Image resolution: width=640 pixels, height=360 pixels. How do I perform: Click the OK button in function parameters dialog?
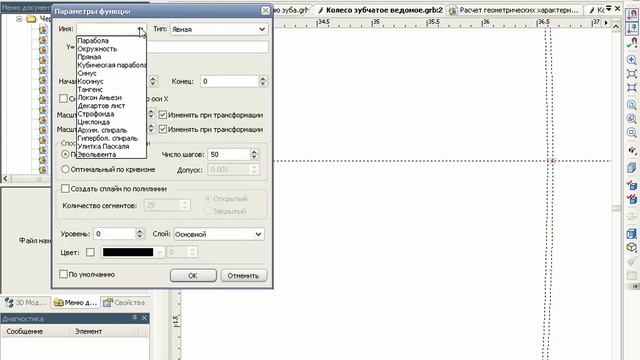pos(193,276)
